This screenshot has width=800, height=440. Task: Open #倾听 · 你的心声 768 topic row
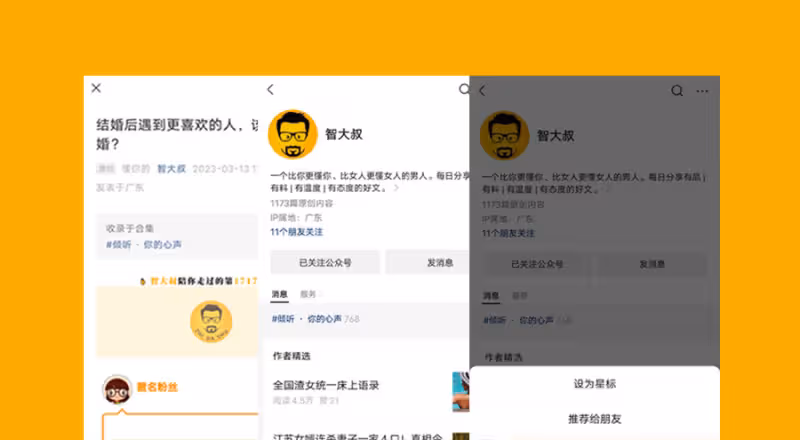tap(366, 319)
